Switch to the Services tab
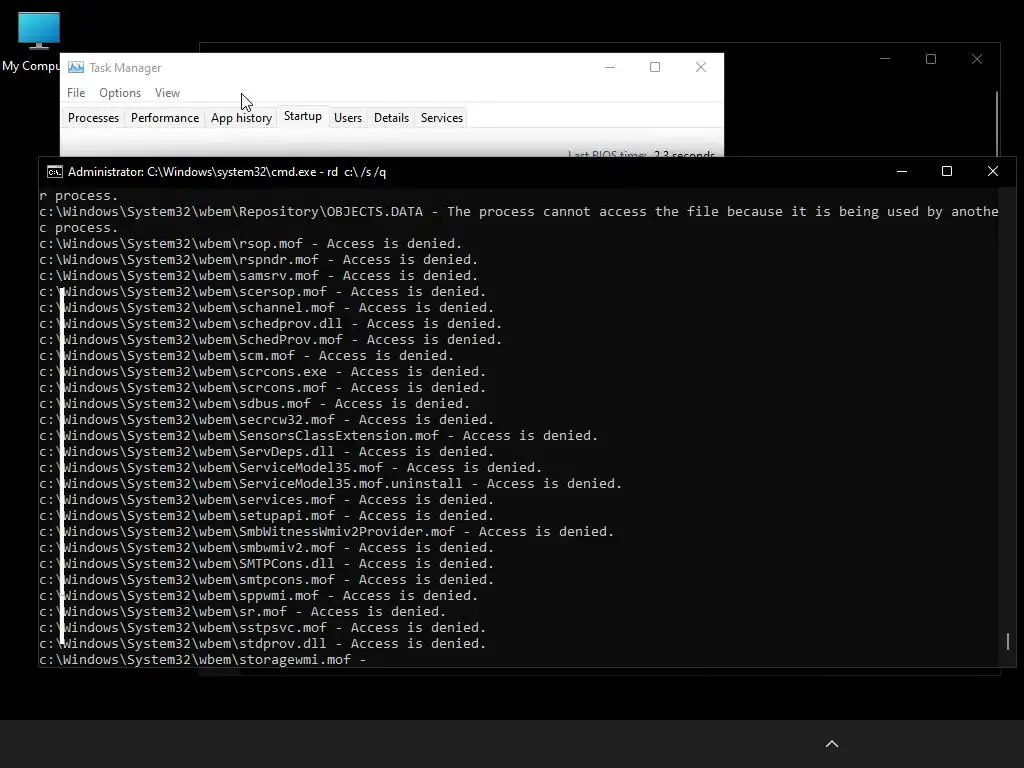The width and height of the screenshot is (1024, 768). pos(441,118)
